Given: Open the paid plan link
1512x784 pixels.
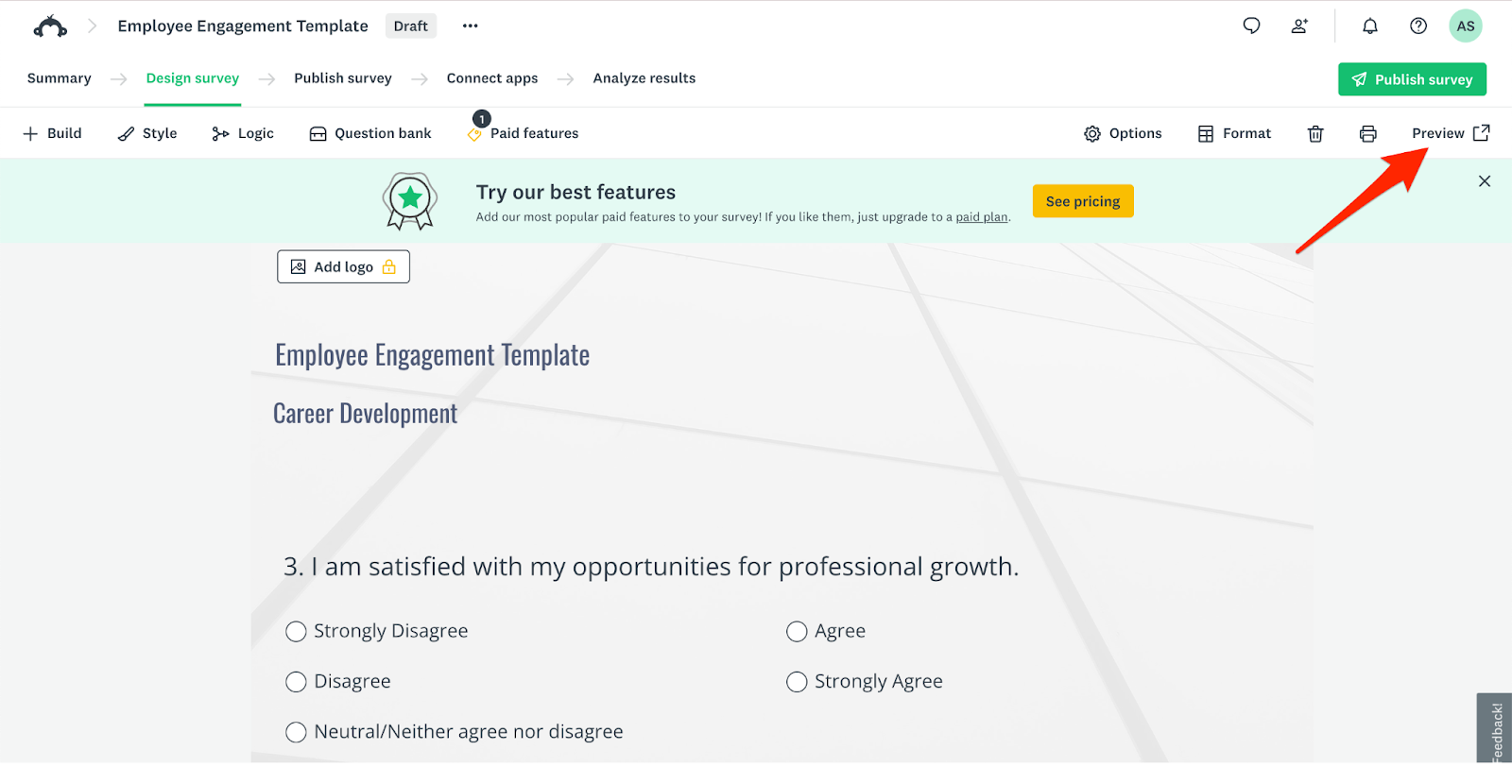Looking at the screenshot, I should 982,216.
